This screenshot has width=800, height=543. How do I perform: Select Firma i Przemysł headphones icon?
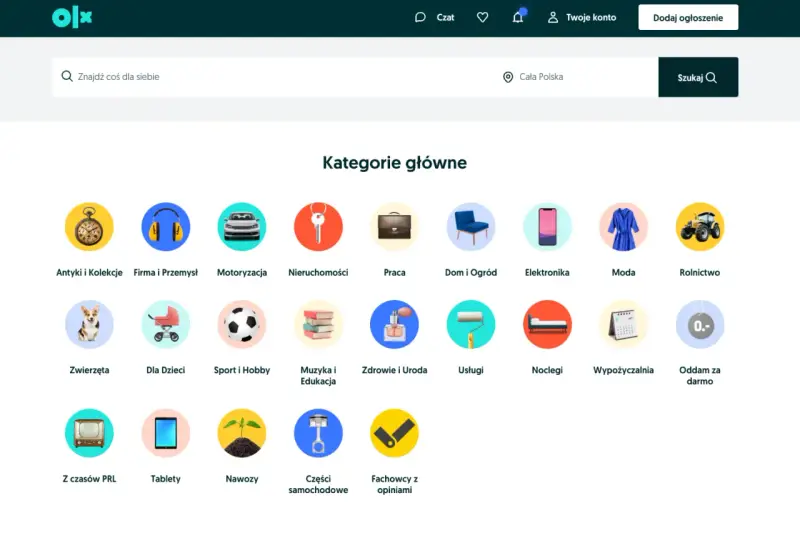tap(166, 227)
